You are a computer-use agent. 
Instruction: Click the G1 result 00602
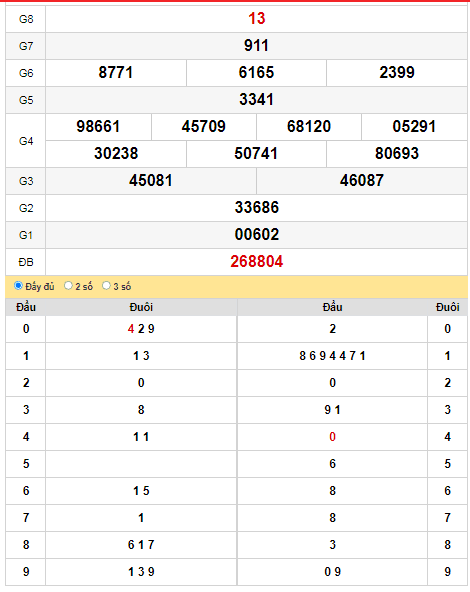tap(257, 234)
